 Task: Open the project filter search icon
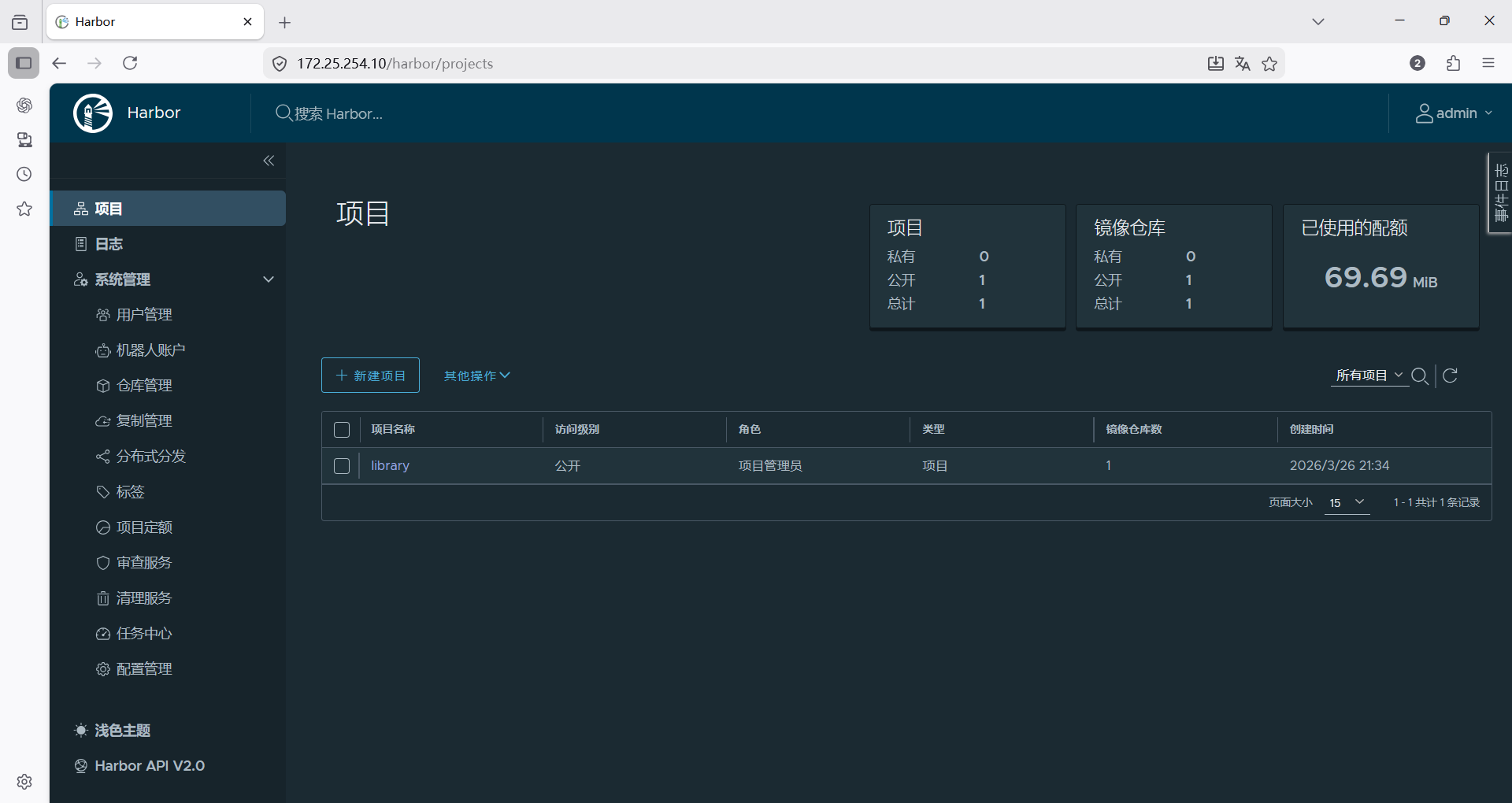1420,376
